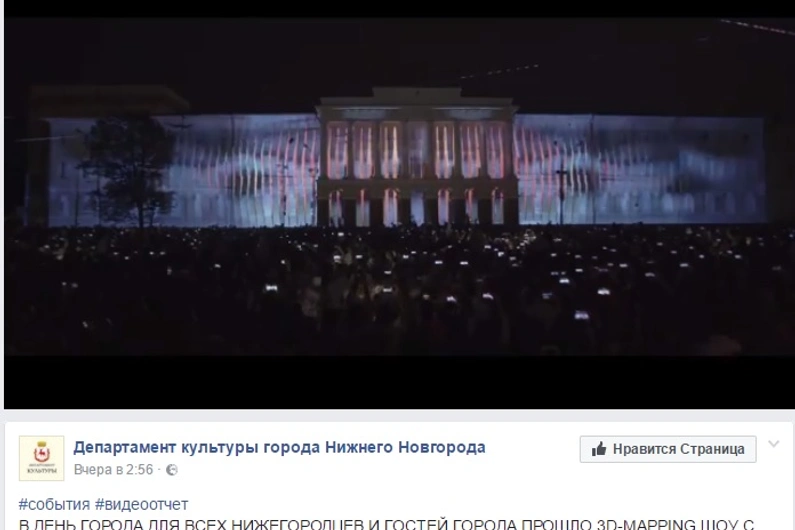This screenshot has width=795, height=530.
Task: Open the #события hashtag
Action: 54,505
